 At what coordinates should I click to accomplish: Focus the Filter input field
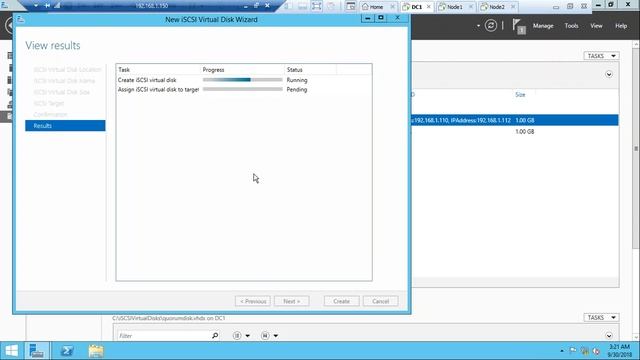pos(163,336)
